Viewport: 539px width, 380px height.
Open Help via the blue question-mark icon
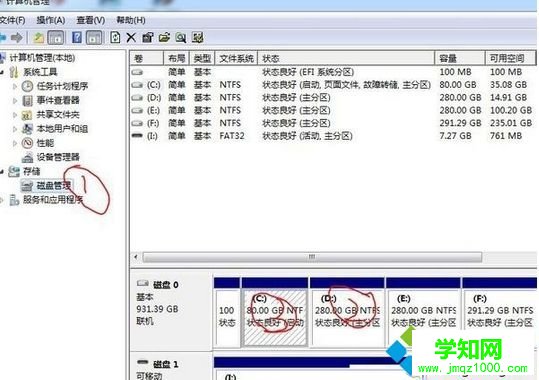[x=77, y=37]
